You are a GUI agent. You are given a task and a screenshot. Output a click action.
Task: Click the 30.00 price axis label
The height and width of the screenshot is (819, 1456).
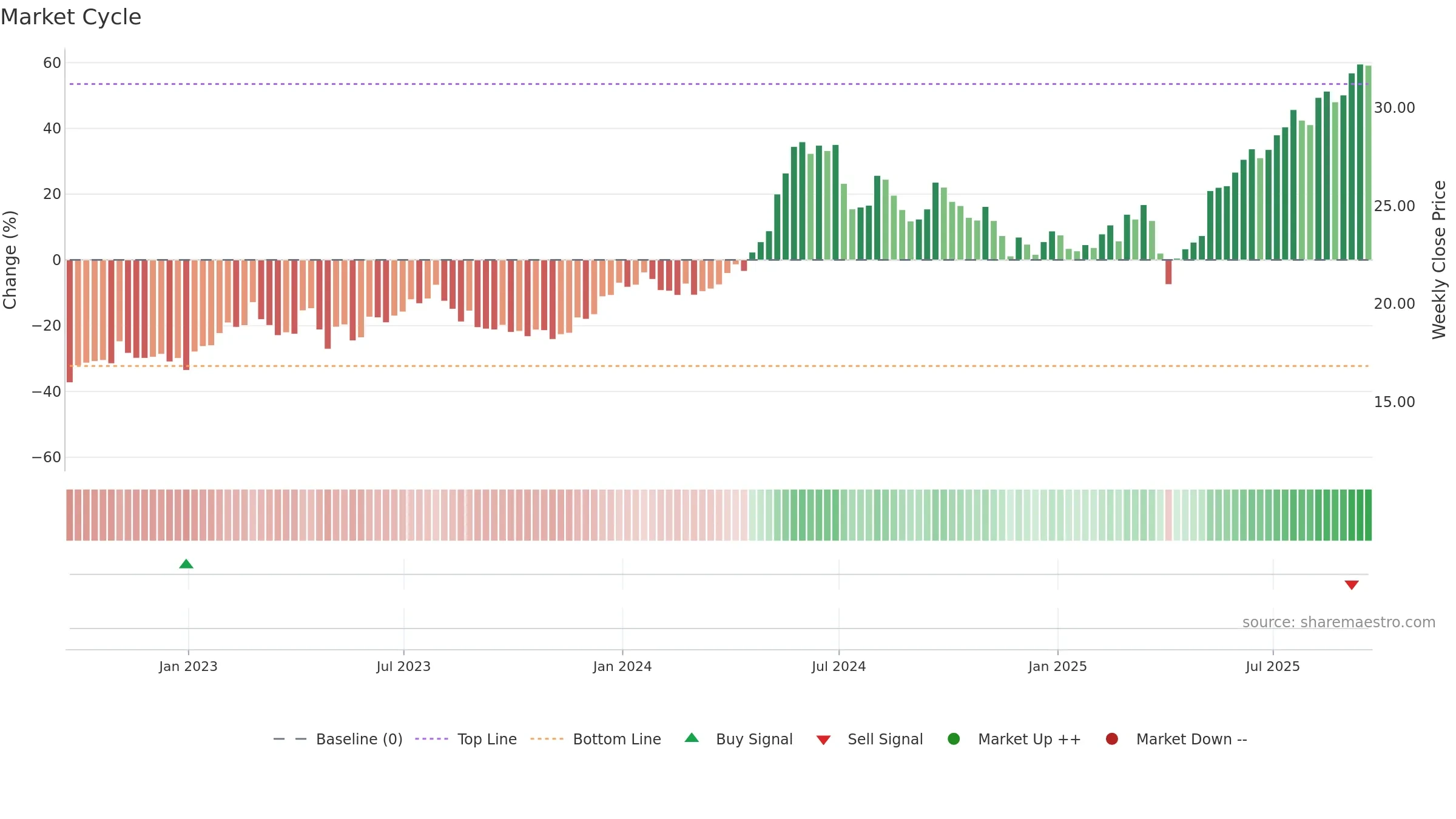coord(1394,107)
